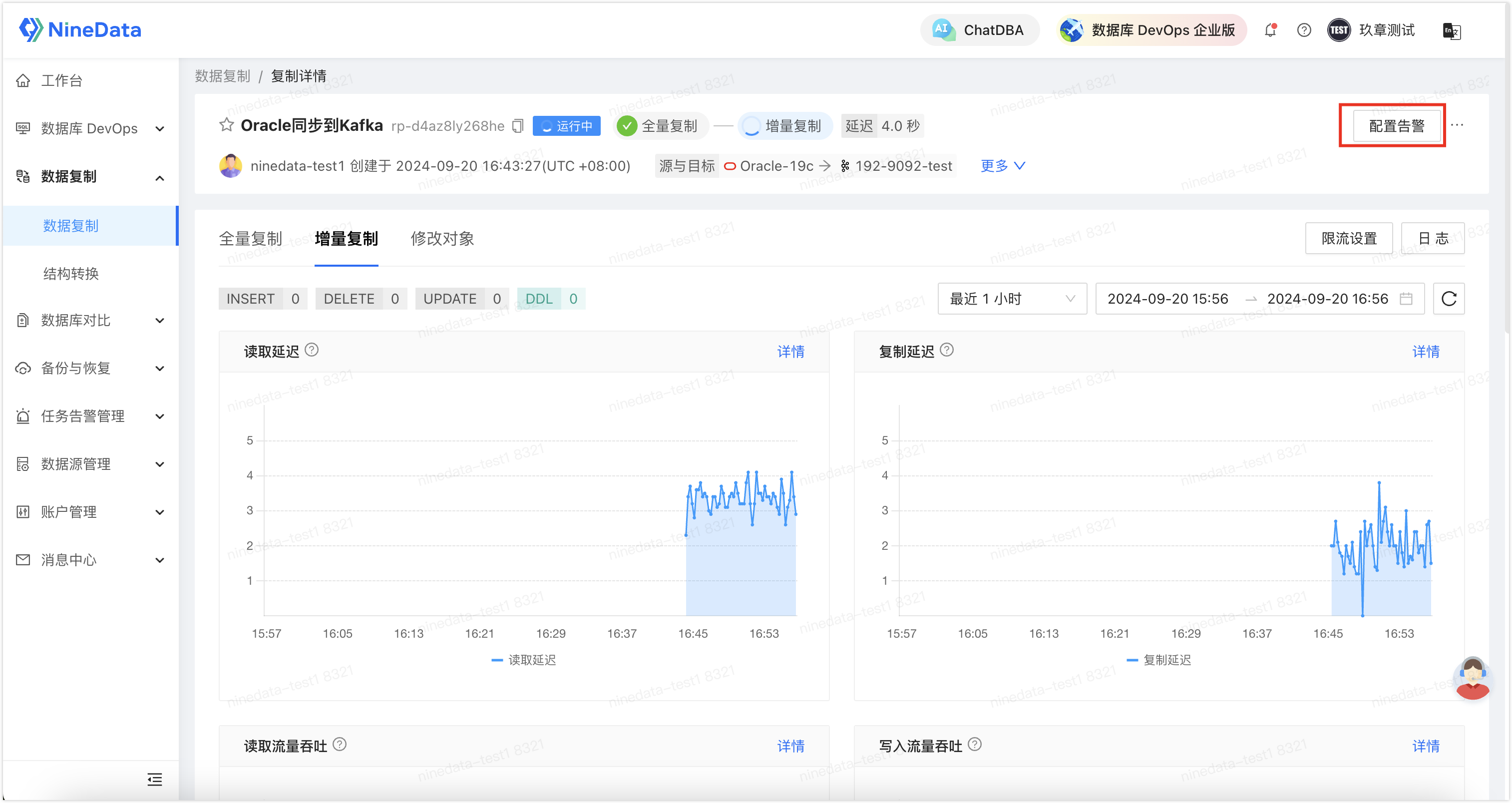The image size is (1512, 803).
Task: Collapse the 数据复制 sidebar group
Action: coord(90,177)
